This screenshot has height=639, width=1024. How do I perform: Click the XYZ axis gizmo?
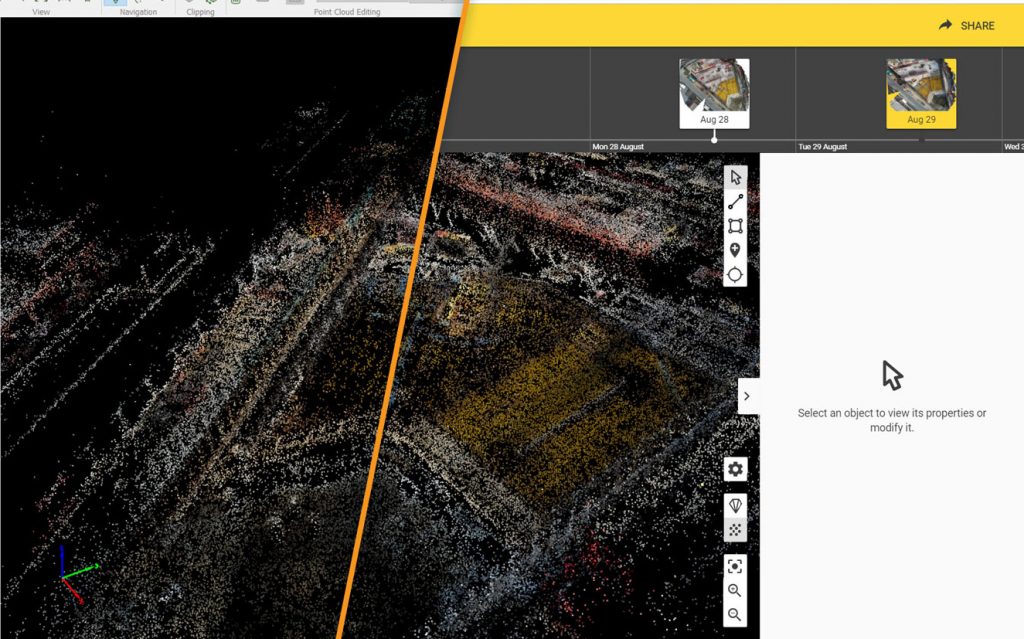tap(68, 576)
